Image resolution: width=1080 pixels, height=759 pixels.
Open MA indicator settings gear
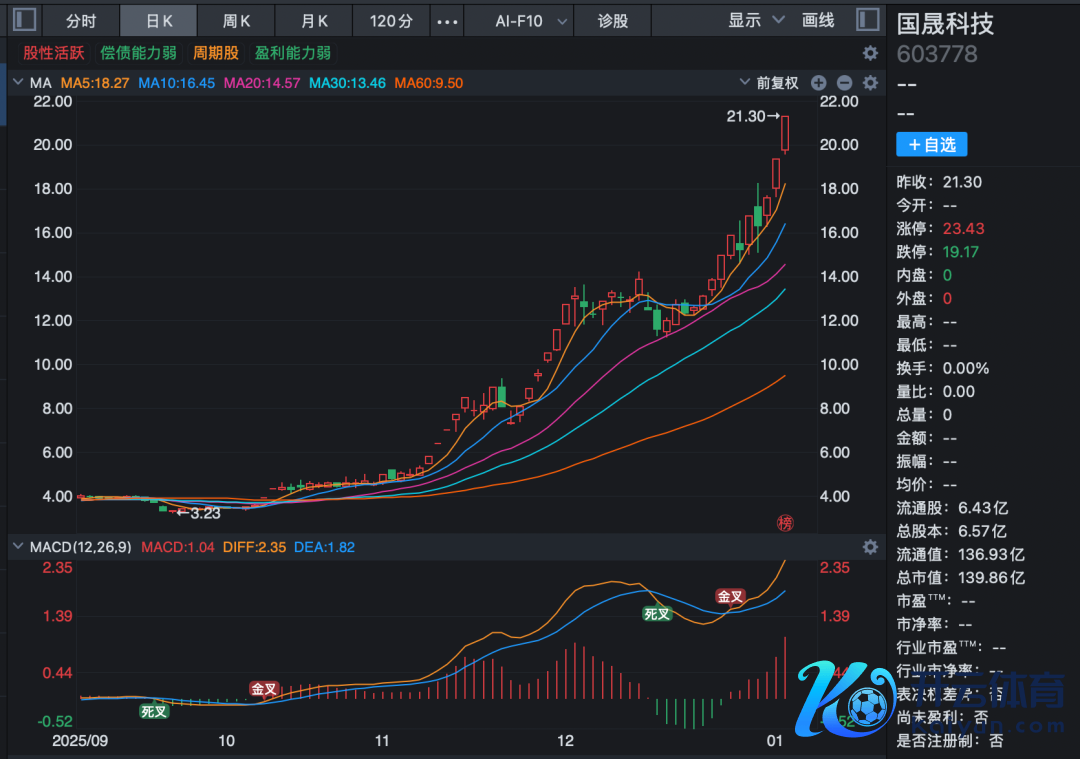870,83
